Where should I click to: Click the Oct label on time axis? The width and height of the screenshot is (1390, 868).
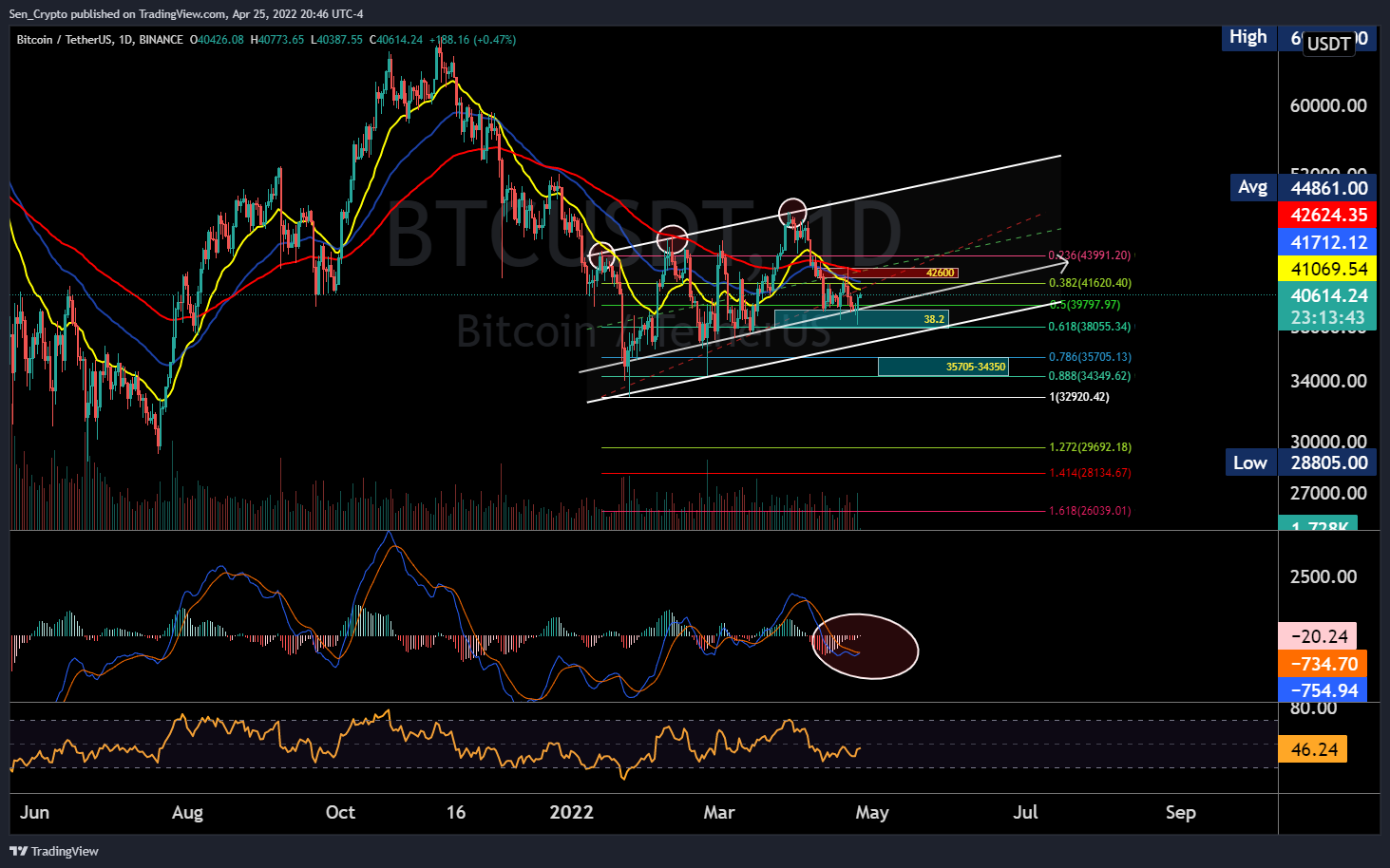340,812
